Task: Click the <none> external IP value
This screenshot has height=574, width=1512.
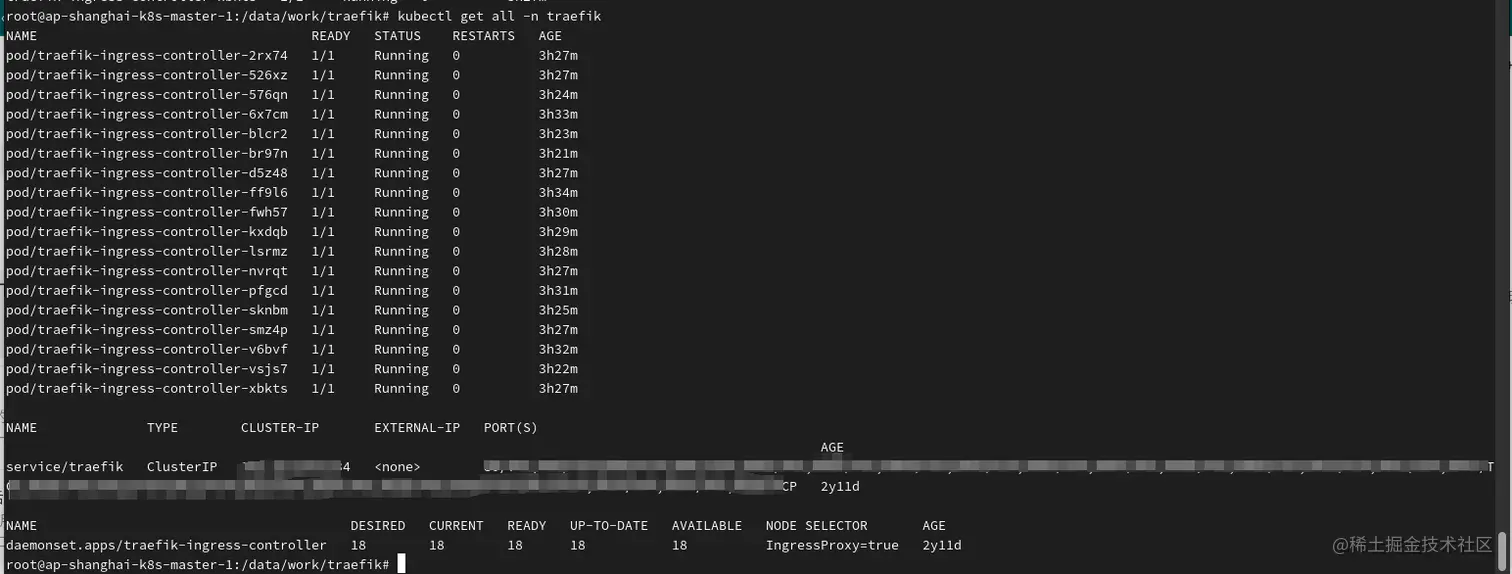Action: (x=398, y=467)
